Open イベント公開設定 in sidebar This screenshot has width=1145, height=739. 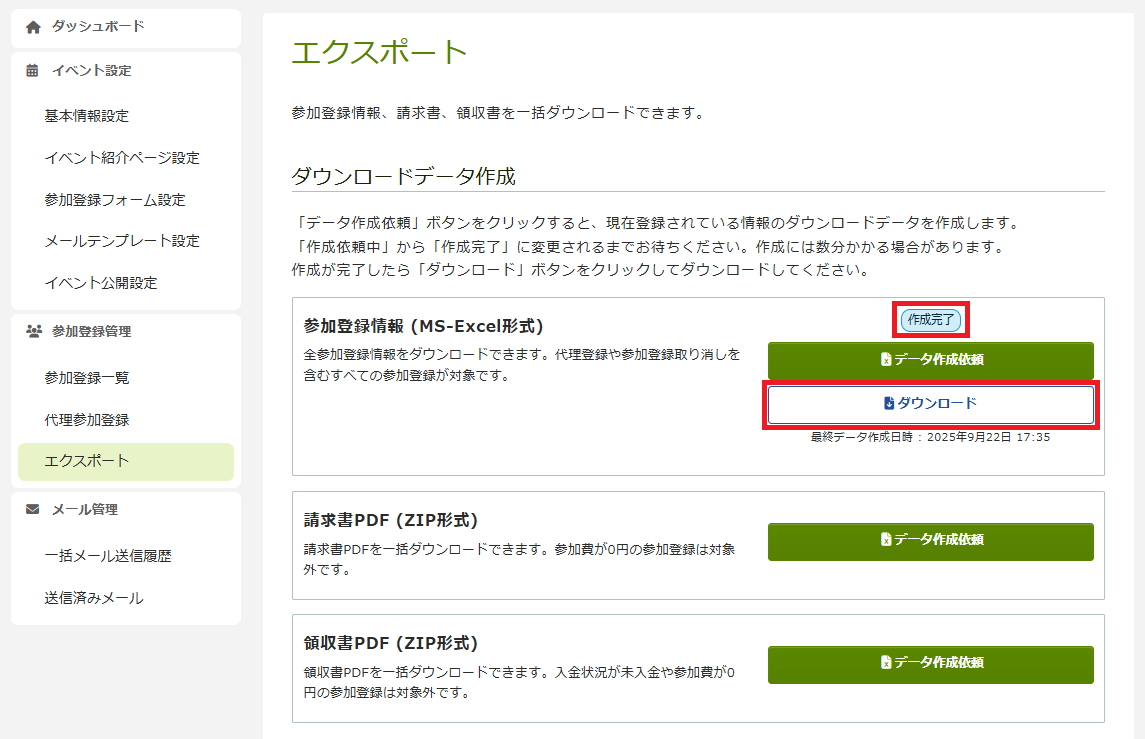[x=101, y=283]
